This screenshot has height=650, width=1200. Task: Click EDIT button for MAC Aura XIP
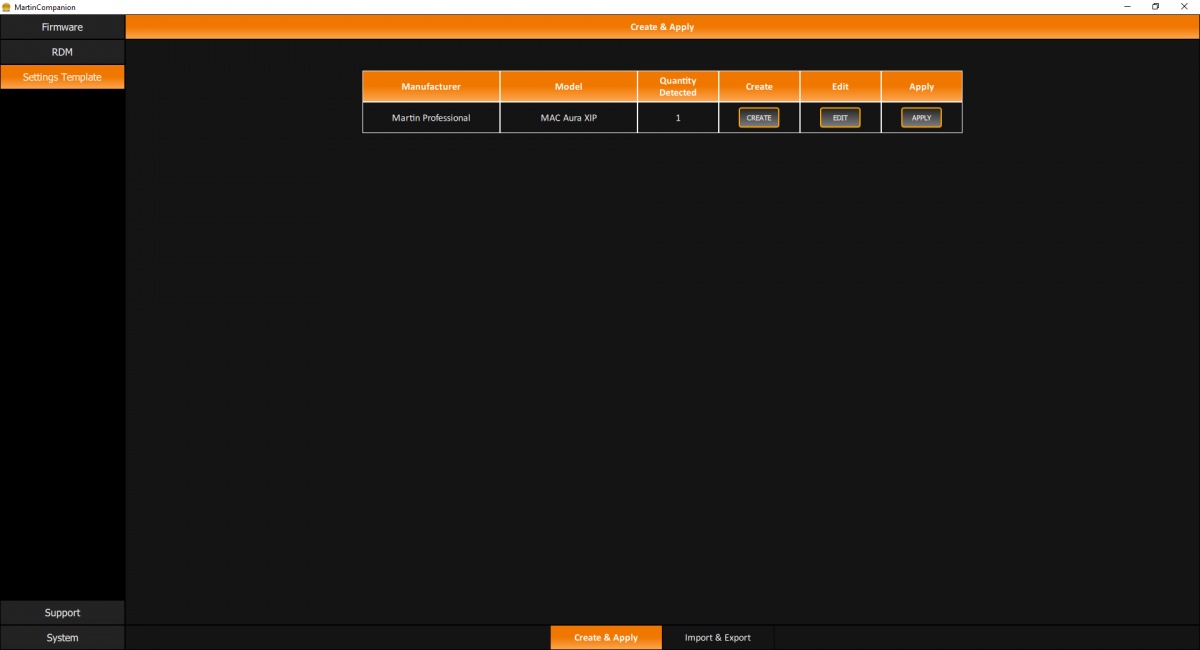tap(840, 118)
